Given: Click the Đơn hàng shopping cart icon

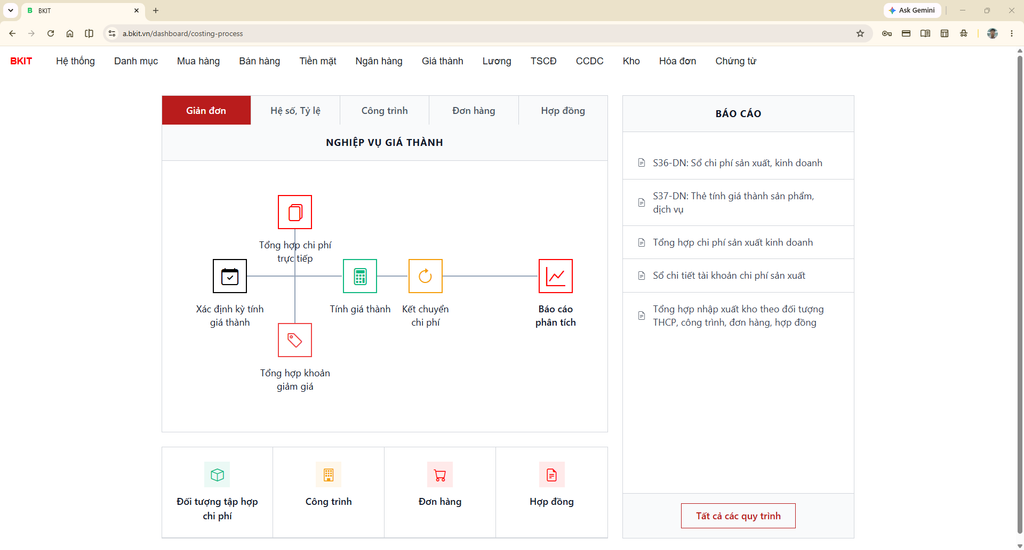Looking at the screenshot, I should click(440, 475).
